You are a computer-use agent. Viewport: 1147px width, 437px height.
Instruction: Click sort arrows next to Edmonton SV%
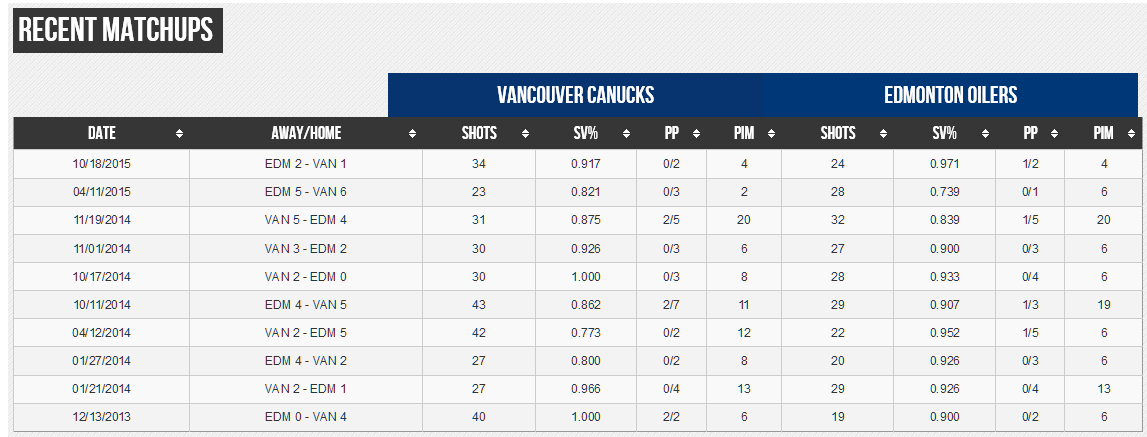(985, 133)
